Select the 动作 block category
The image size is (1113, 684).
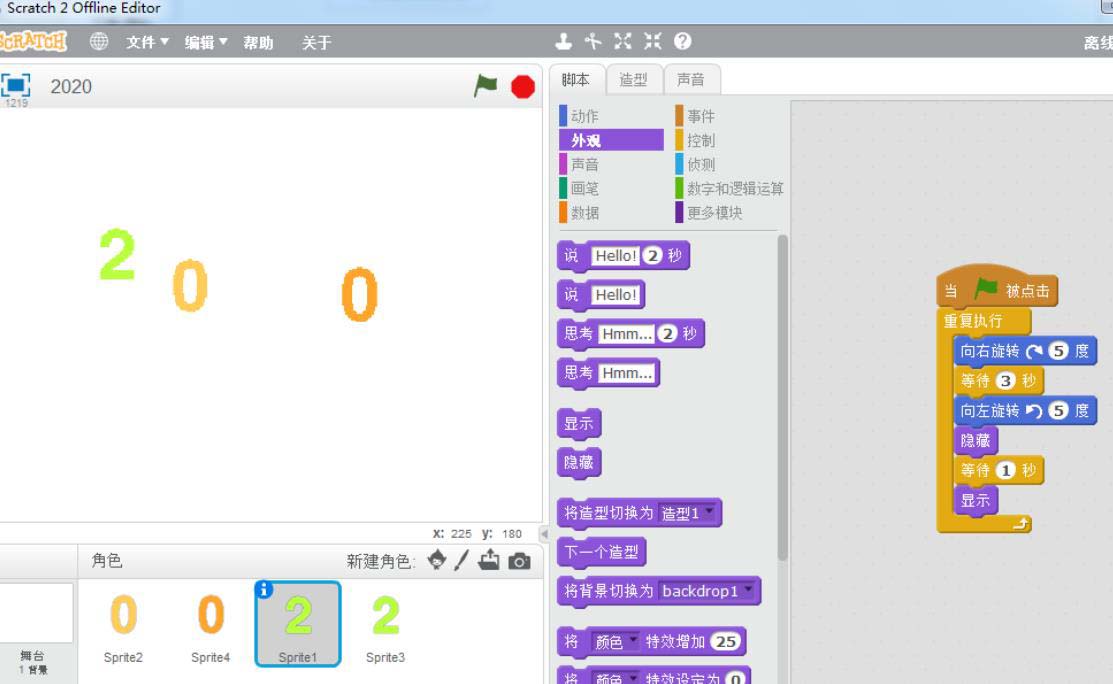click(x=610, y=116)
